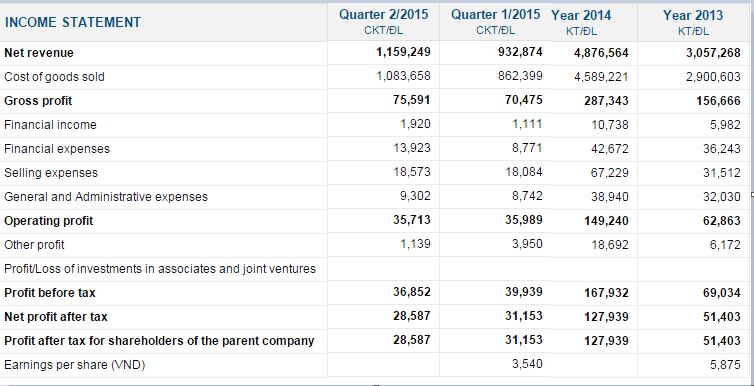Click General and Administrative expenses label

click(x=106, y=197)
